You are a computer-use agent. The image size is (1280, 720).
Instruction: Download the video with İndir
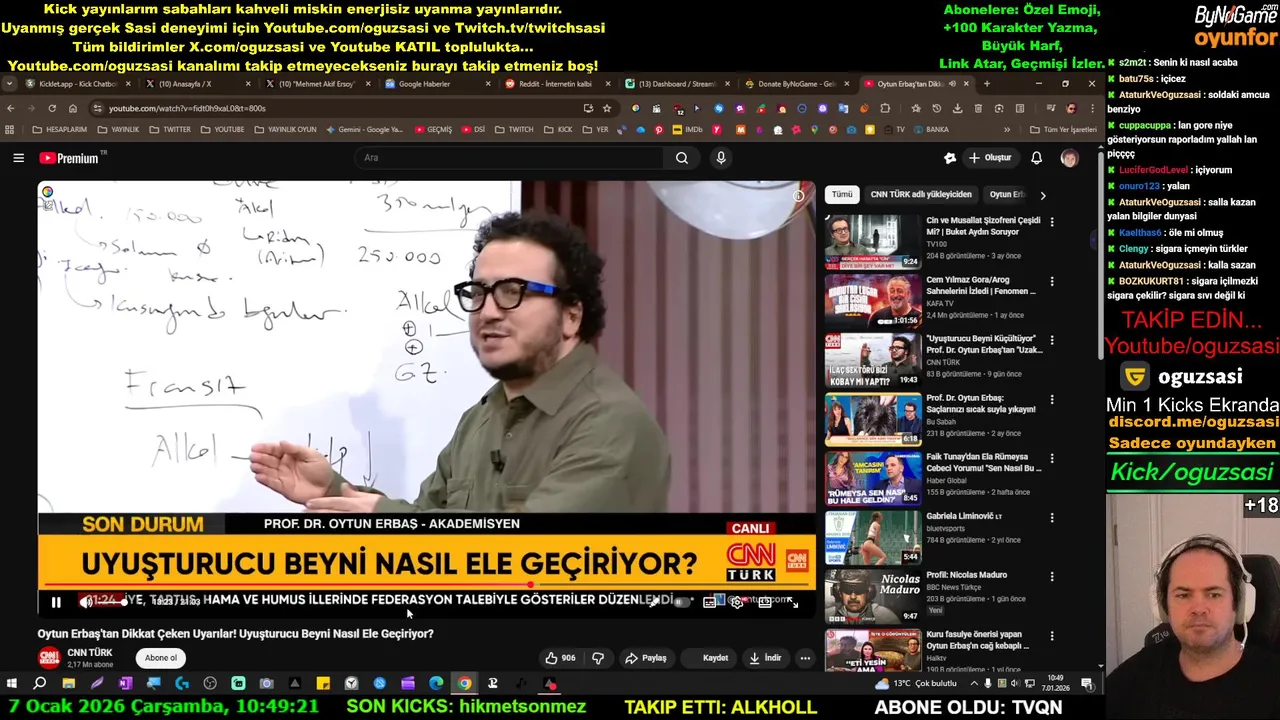[765, 658]
